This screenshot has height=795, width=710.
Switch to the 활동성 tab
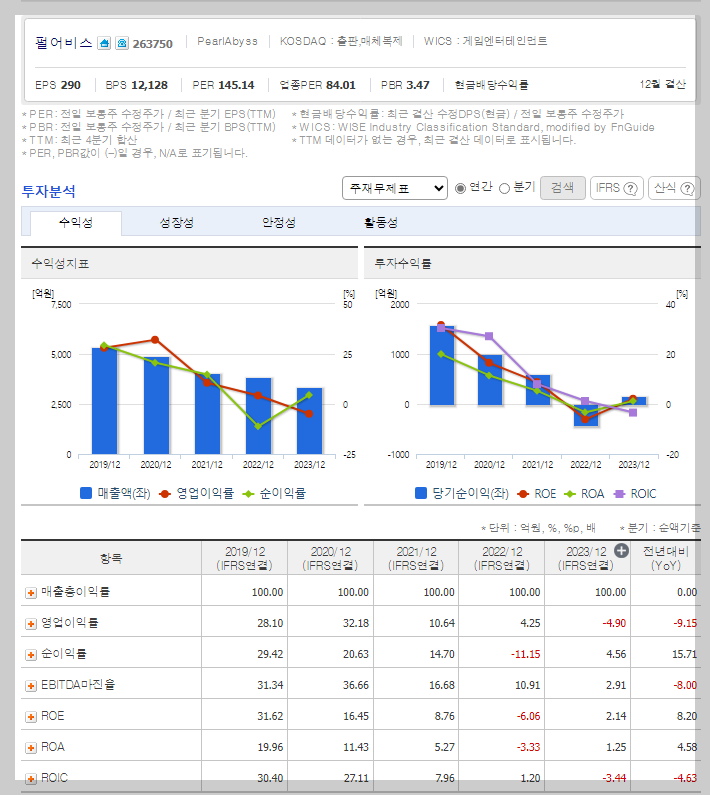pyautogui.click(x=380, y=223)
